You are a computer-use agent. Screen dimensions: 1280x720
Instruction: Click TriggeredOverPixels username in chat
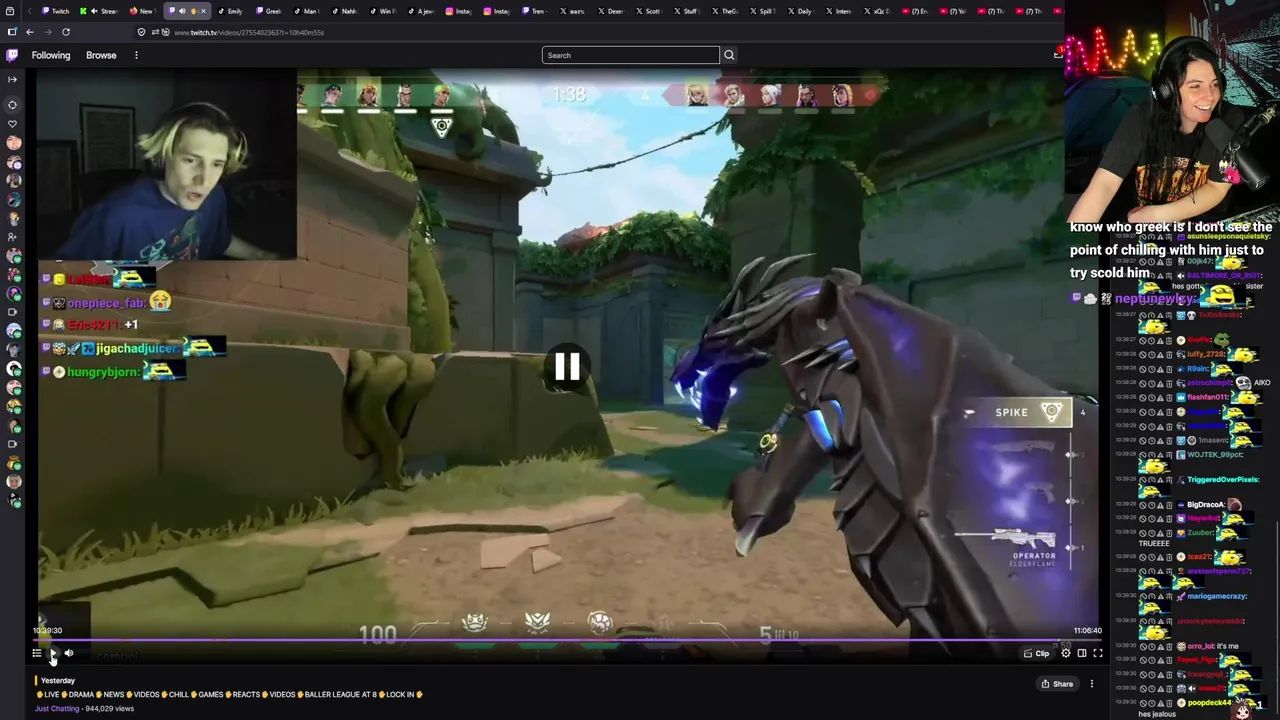tap(1223, 480)
